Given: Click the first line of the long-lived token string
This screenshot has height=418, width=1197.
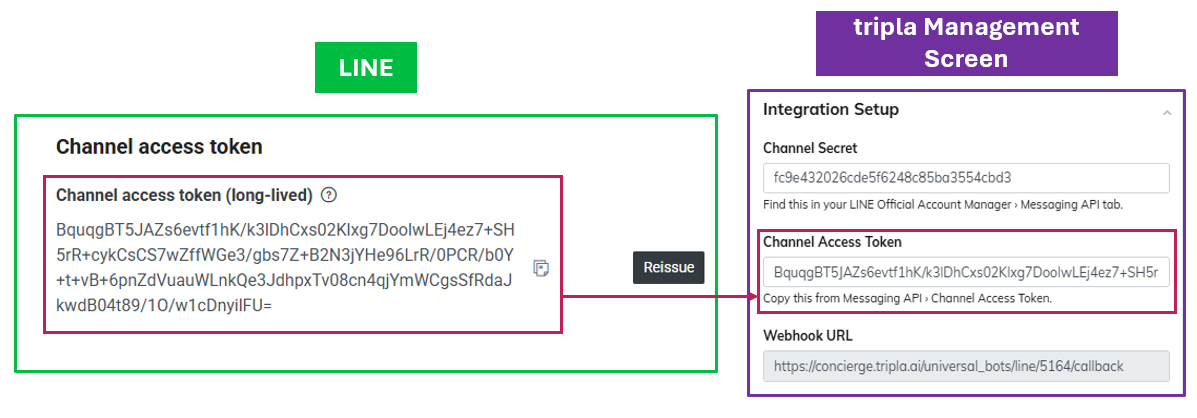Looking at the screenshot, I should pyautogui.click(x=285, y=229).
